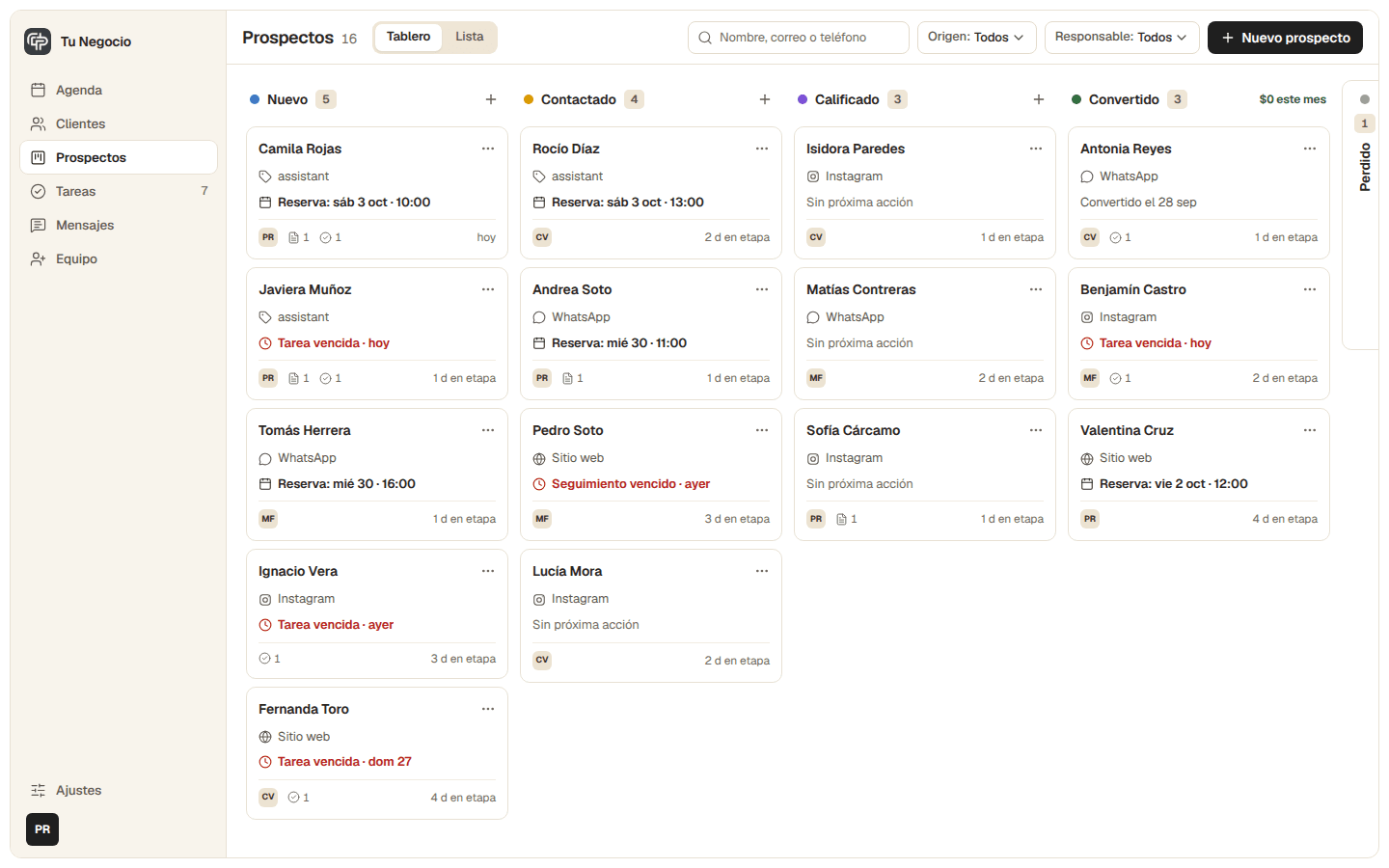Add a prospect with Nuevo column plus
This screenshot has height=868, width=1389.
click(x=491, y=99)
